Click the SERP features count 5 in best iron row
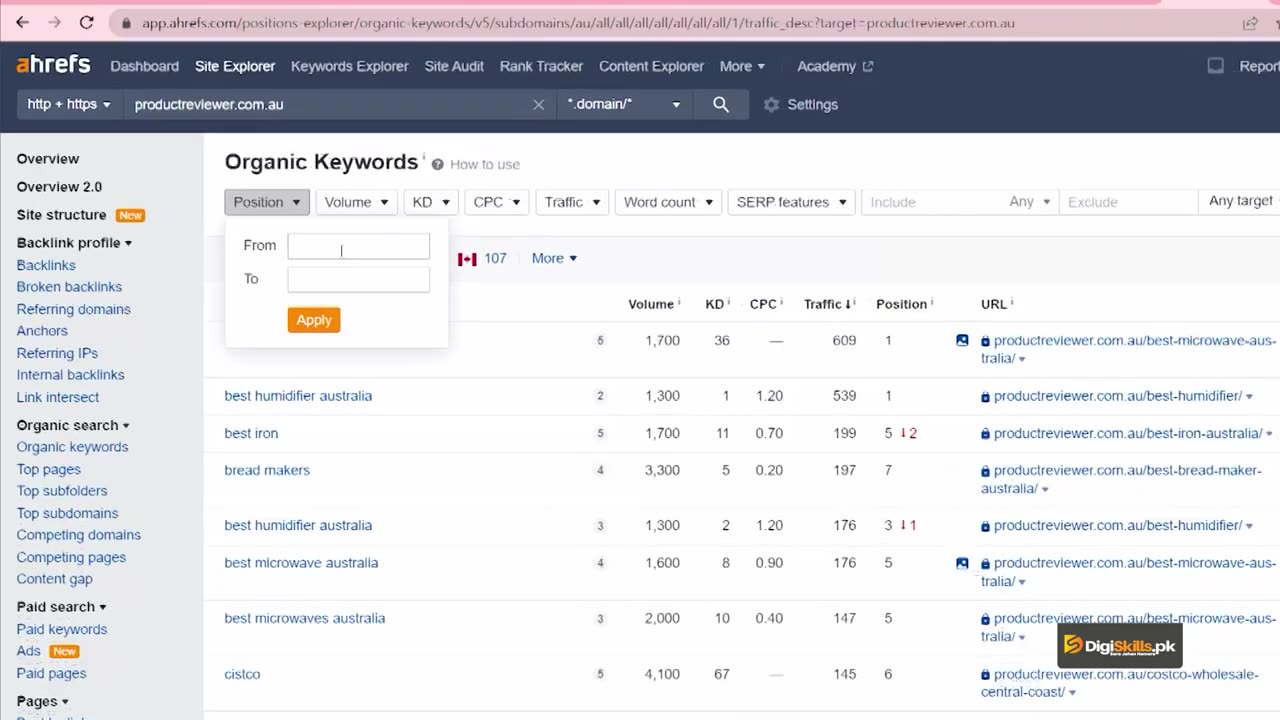1280x720 pixels. pos(600,434)
